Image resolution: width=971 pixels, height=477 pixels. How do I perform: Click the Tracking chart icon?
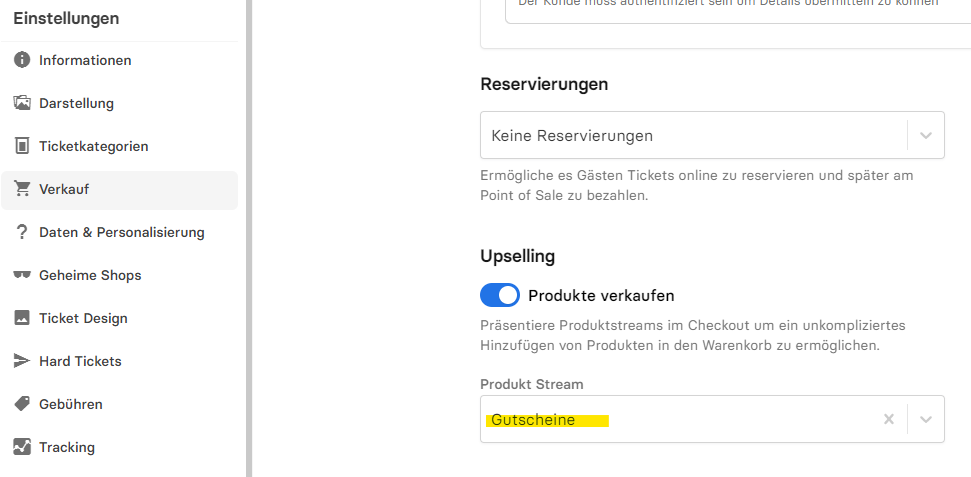pyautogui.click(x=22, y=447)
